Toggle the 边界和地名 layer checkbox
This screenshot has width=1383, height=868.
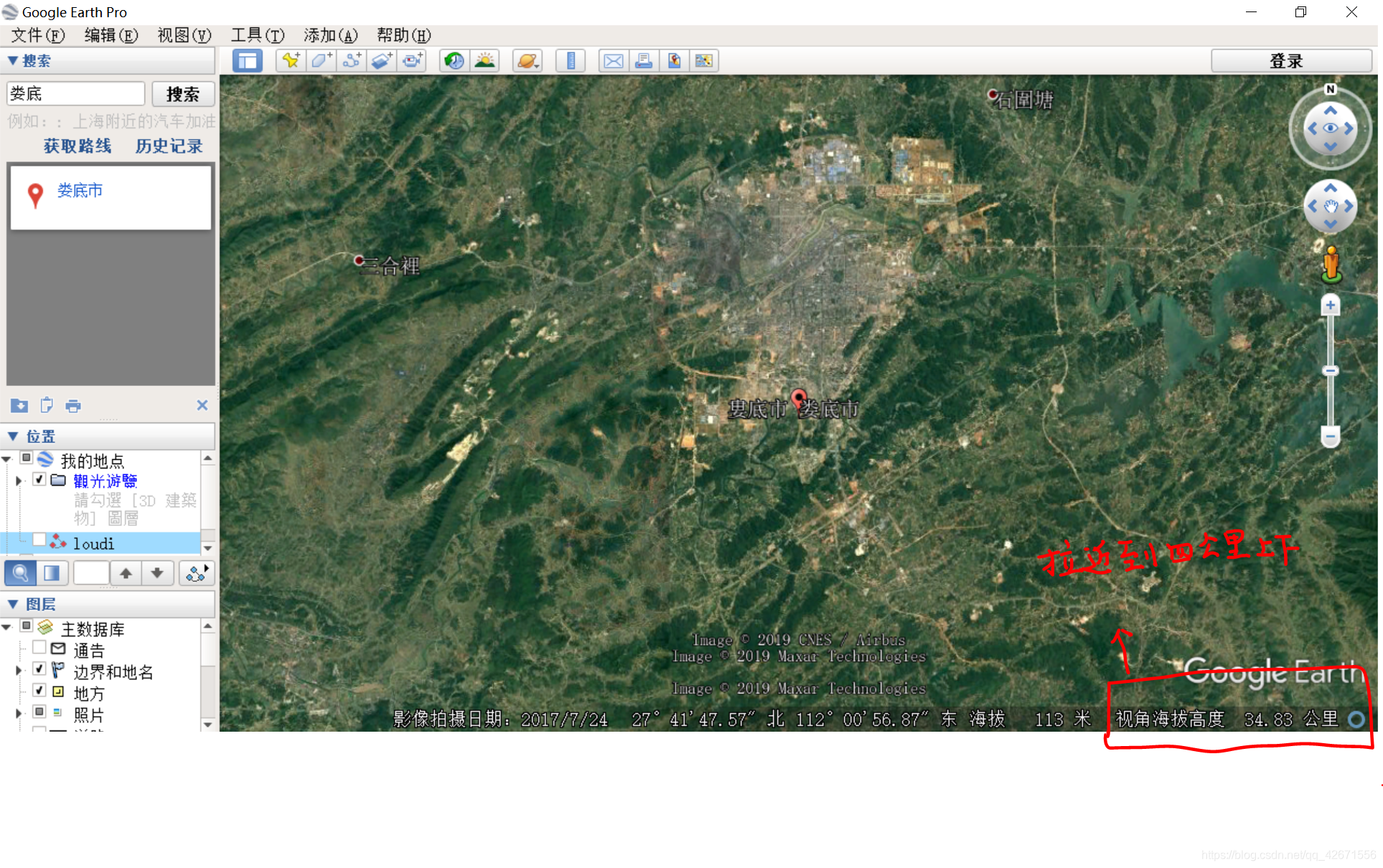pyautogui.click(x=39, y=669)
